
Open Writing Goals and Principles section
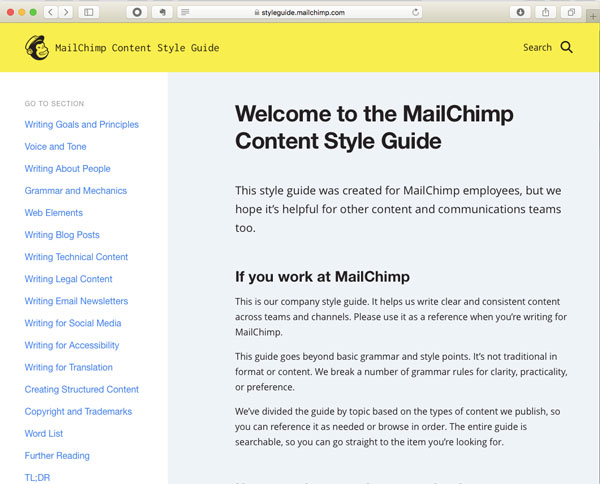coord(82,124)
